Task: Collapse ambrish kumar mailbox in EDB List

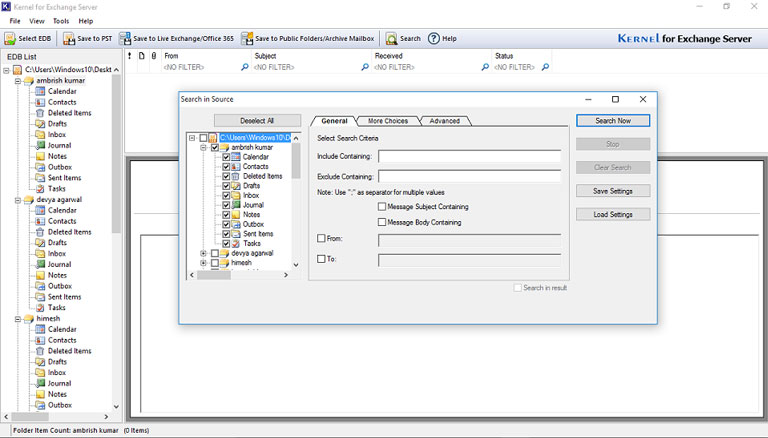Action: [x=18, y=81]
